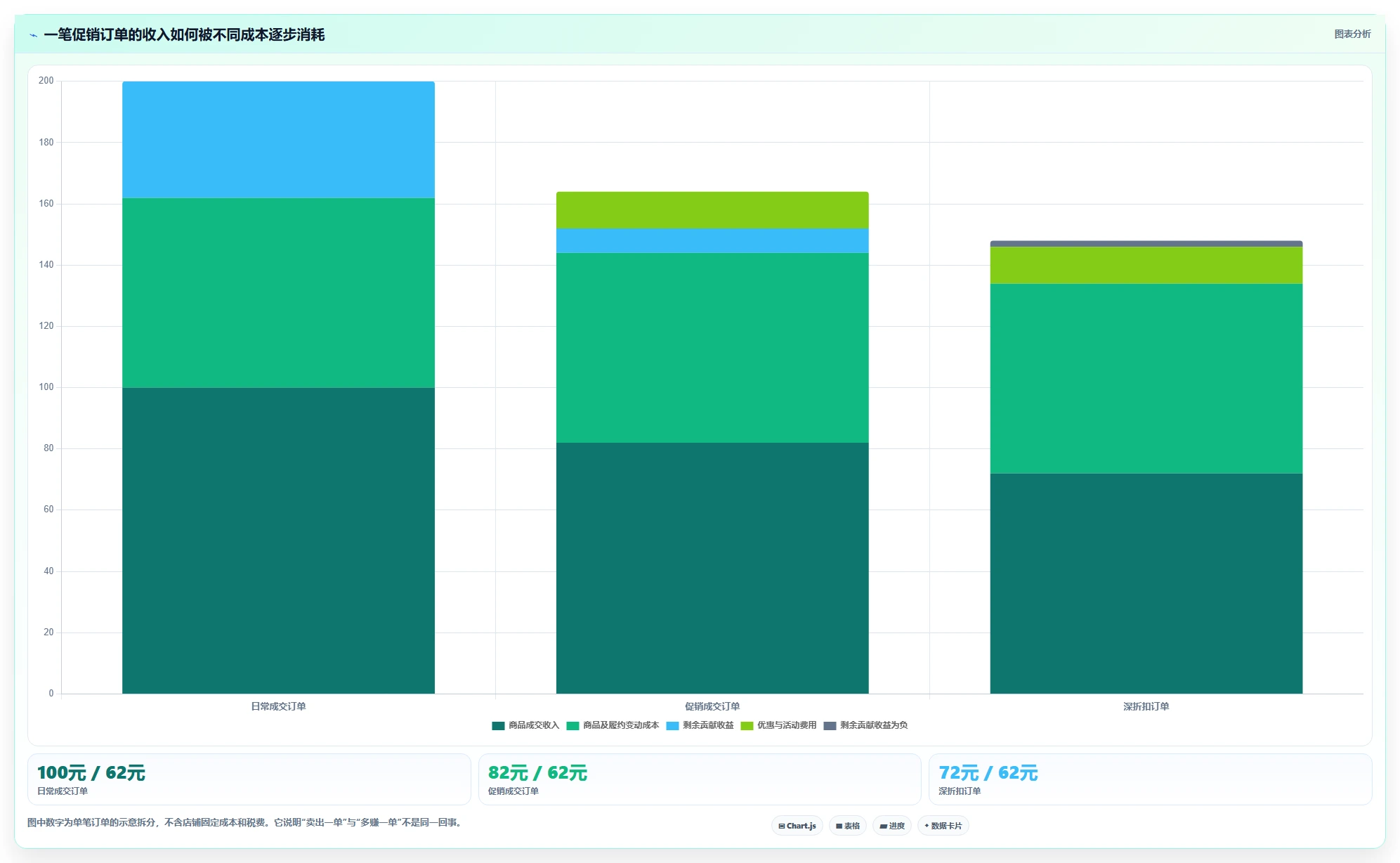Click the dark teal segment of the 日常成交订单 bar
Screen dimensions: 1400x863
coord(278,540)
